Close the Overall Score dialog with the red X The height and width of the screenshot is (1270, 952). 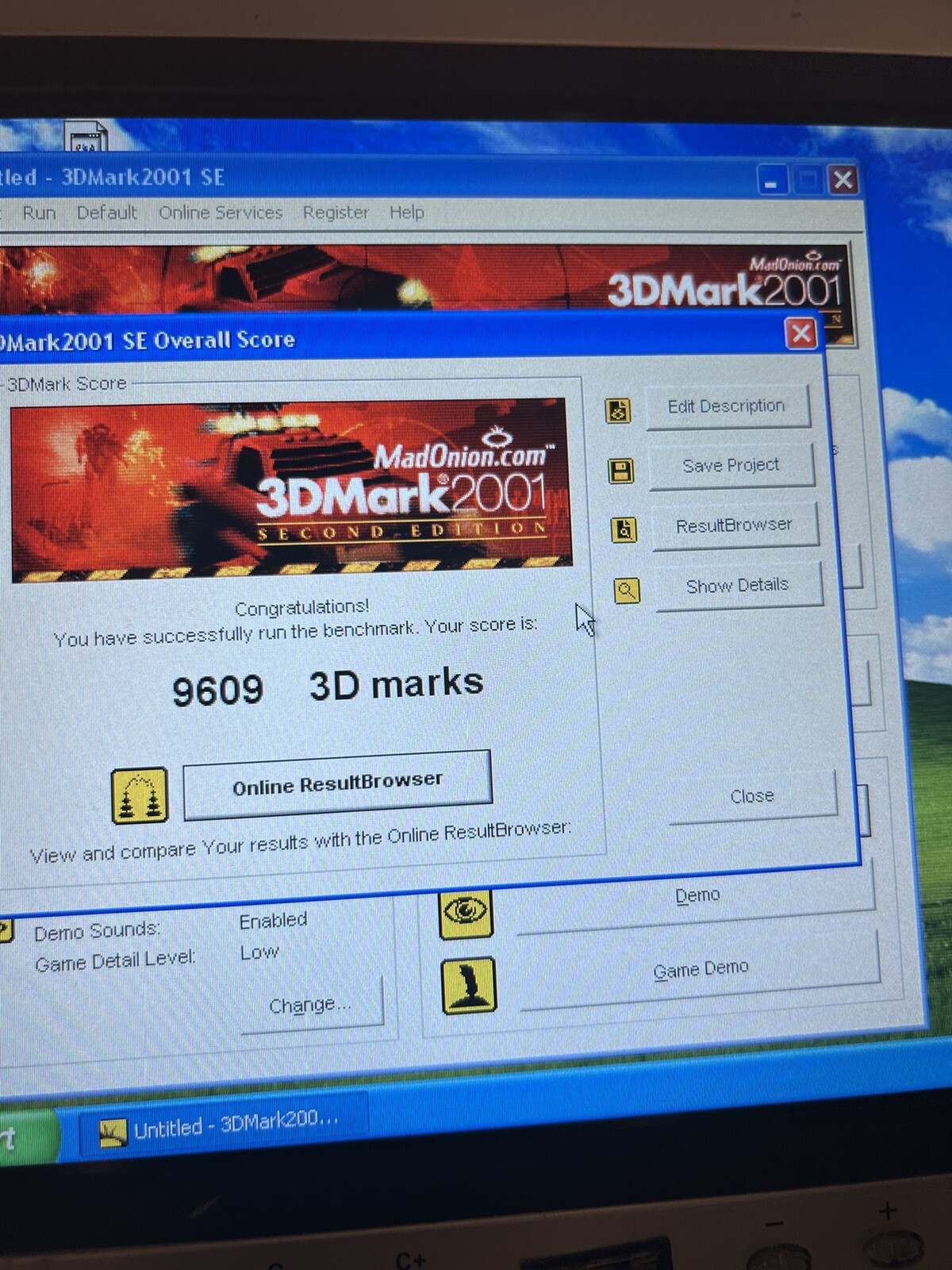coord(801,333)
